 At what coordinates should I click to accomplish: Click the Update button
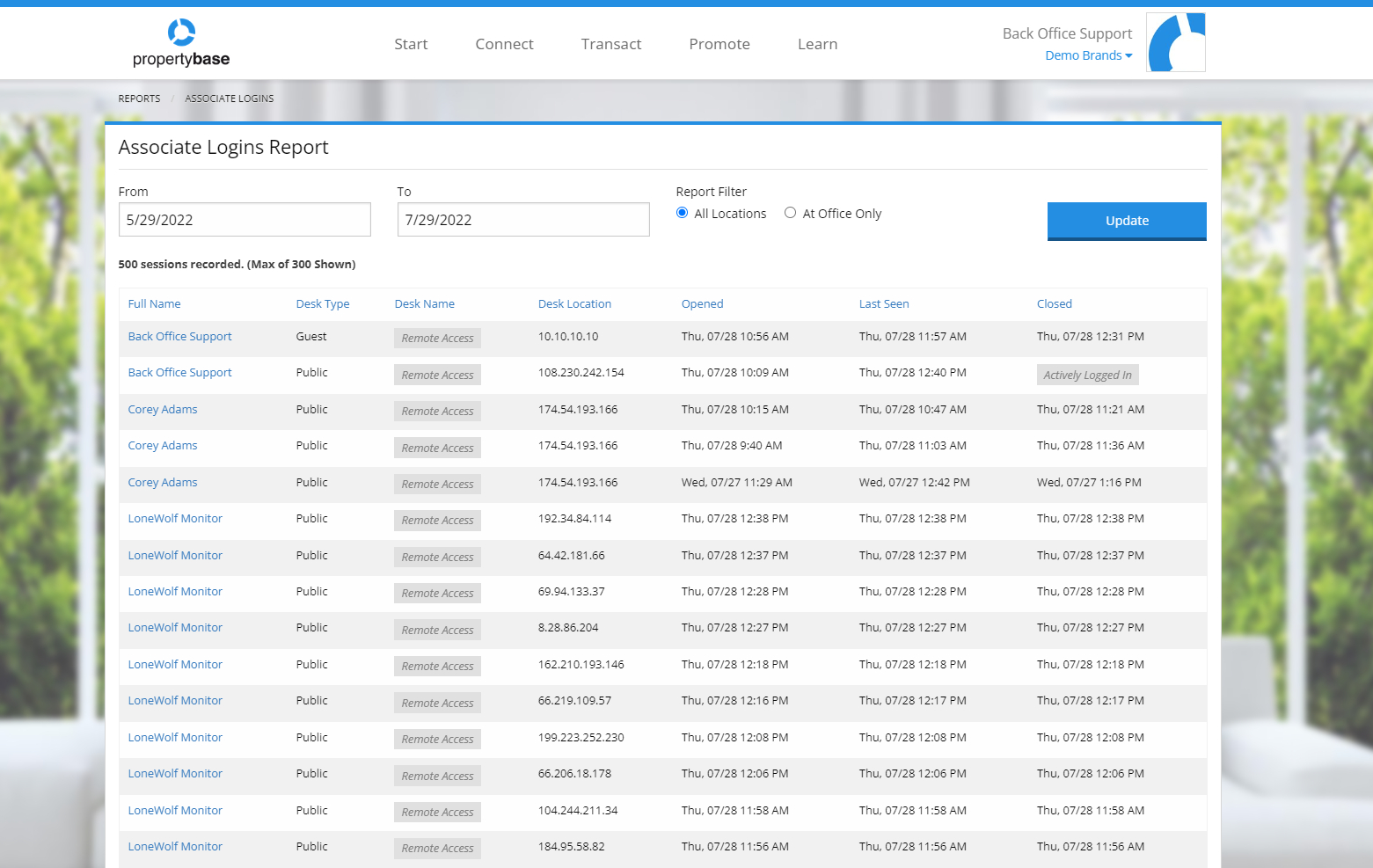pyautogui.click(x=1127, y=221)
